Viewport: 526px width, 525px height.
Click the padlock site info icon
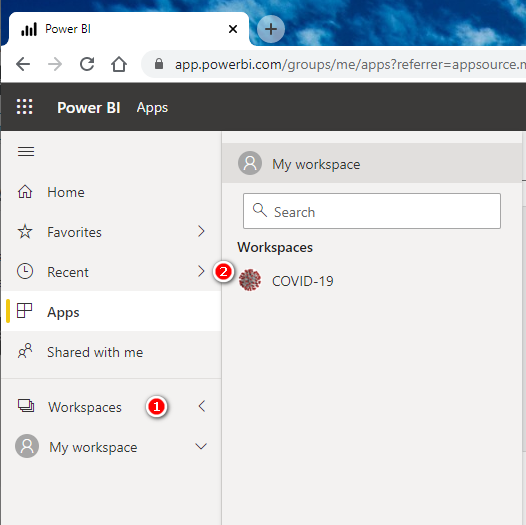(x=159, y=64)
